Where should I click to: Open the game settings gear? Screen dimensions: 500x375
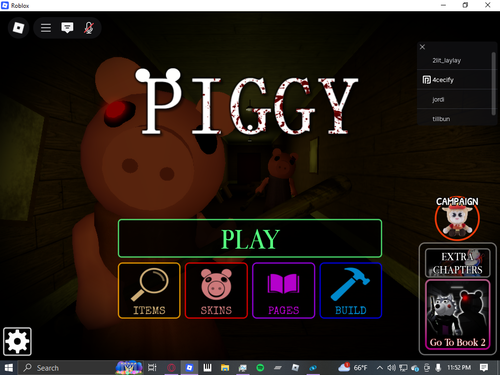pyautogui.click(x=17, y=341)
